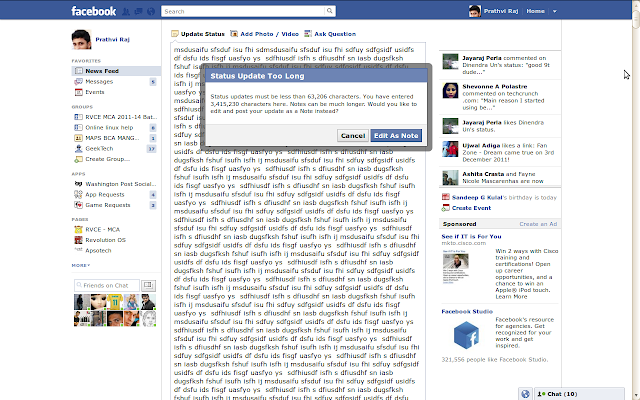Viewport: 640px width, 400px height.
Task: Click chat sidebar toggle icon next to Friends on Chat
Action: pyautogui.click(x=148, y=285)
